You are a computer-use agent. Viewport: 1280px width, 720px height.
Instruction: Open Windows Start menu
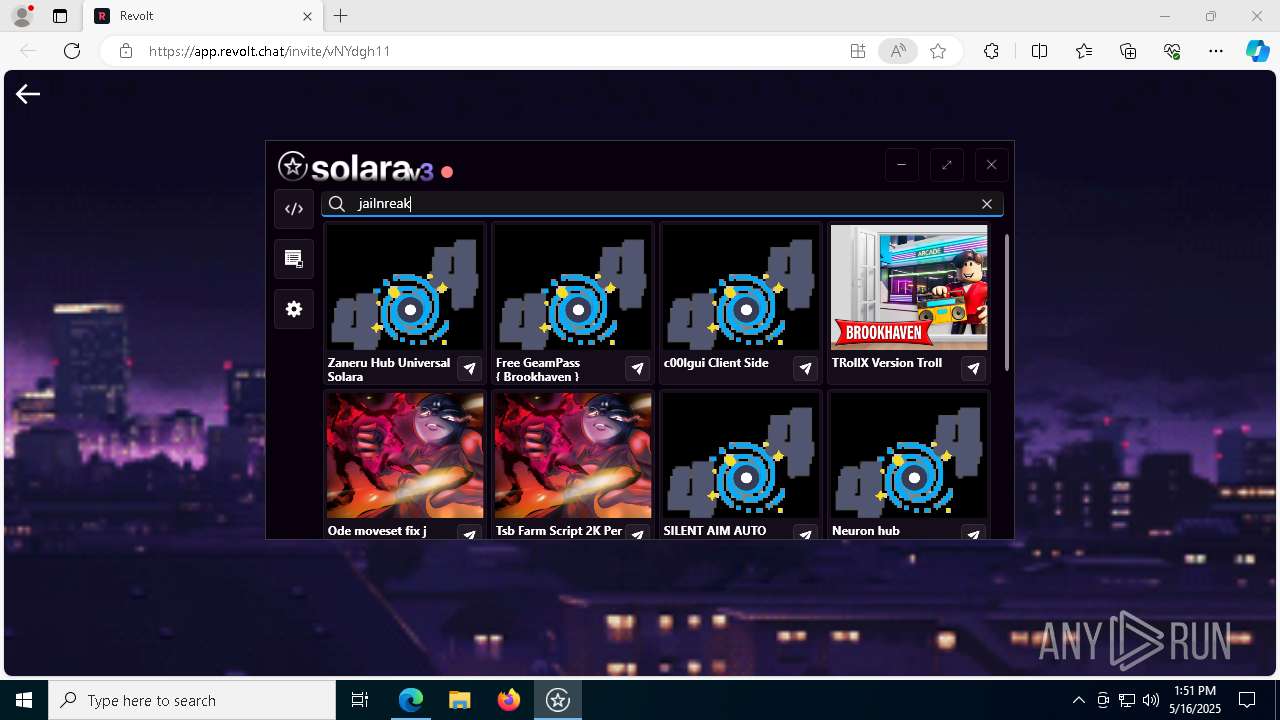point(24,700)
